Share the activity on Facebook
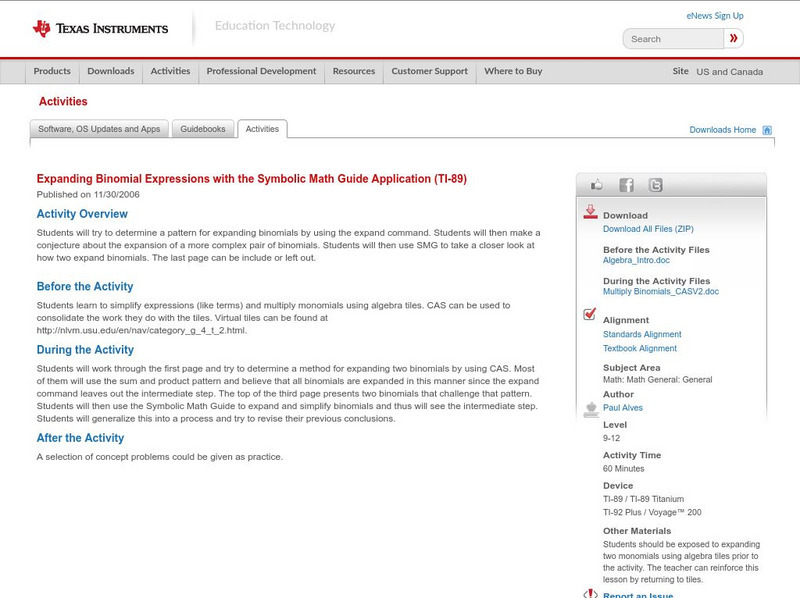 click(x=626, y=185)
